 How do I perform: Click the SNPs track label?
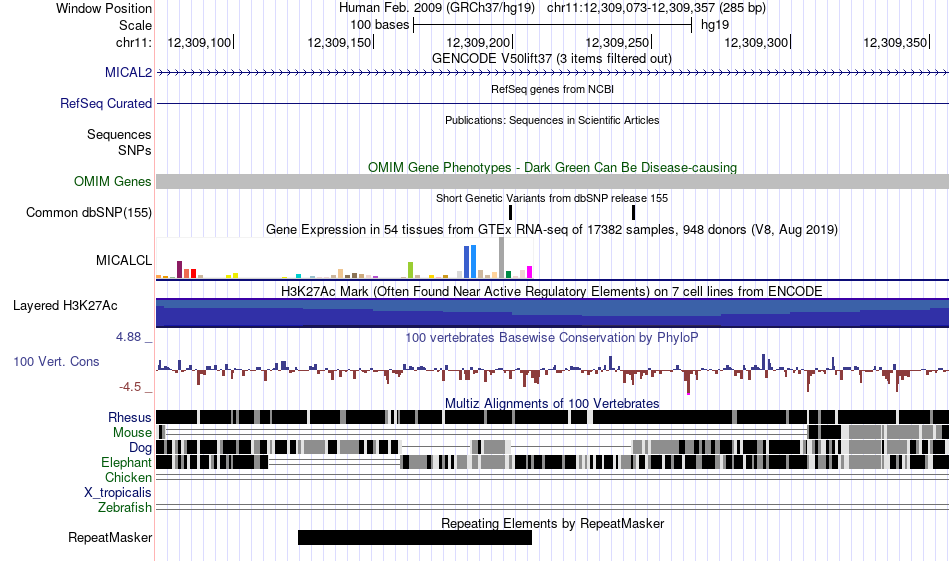click(x=135, y=150)
